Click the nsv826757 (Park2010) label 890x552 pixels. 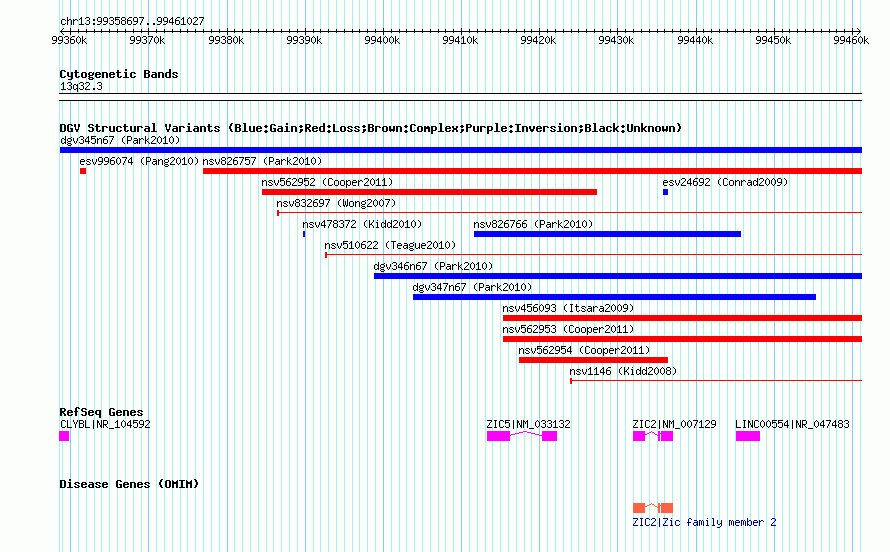click(262, 161)
